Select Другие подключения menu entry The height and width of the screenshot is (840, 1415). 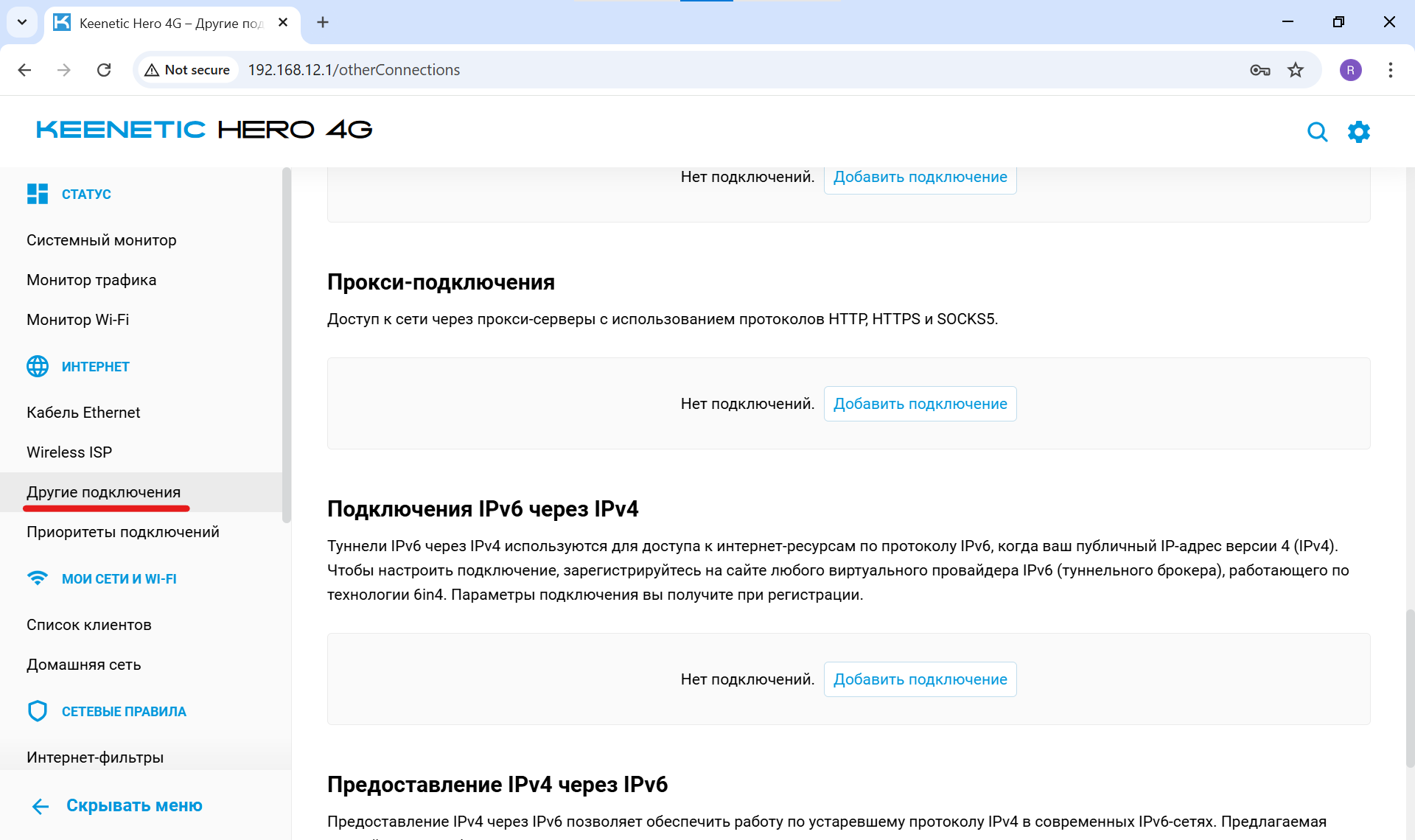pyautogui.click(x=104, y=491)
